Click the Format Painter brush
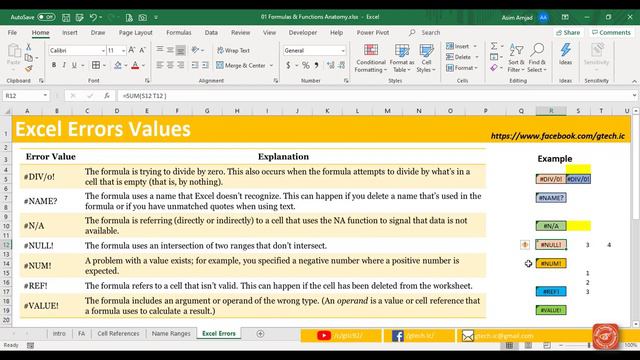 [29, 69]
